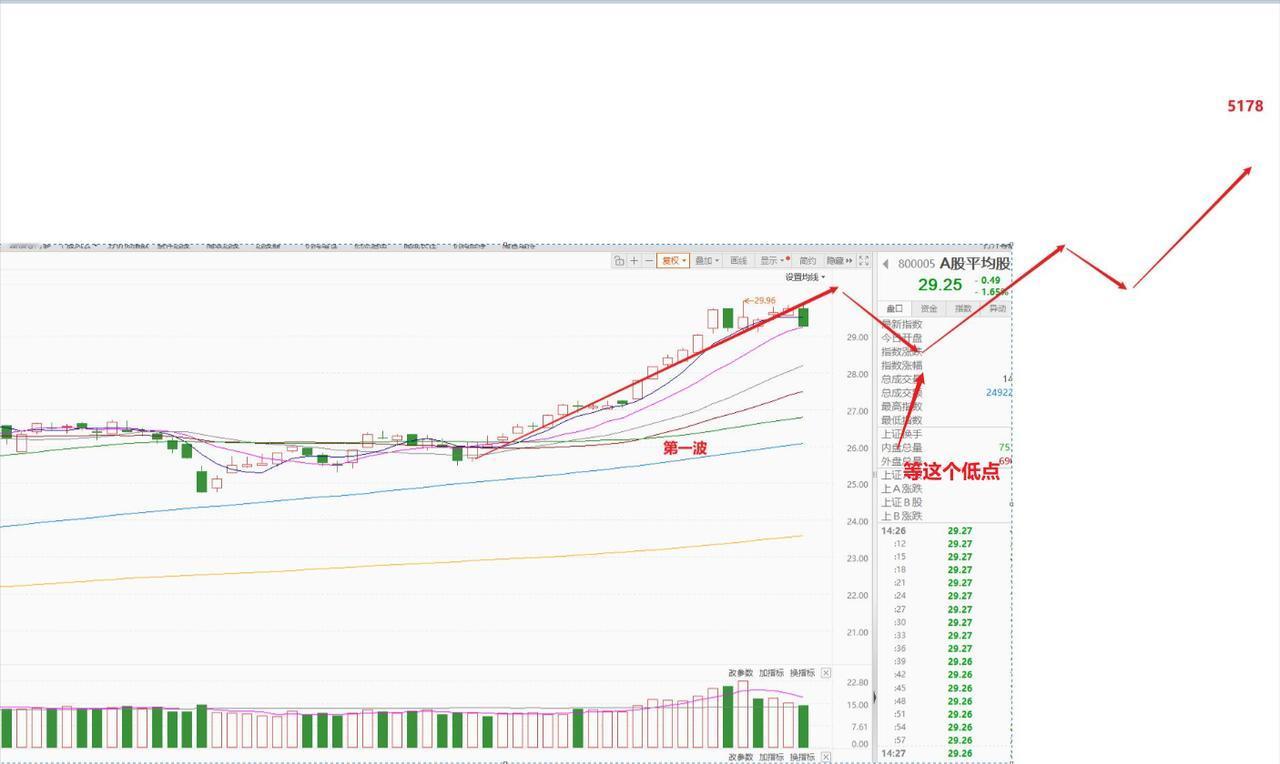Click the :57 tick row

945,740
